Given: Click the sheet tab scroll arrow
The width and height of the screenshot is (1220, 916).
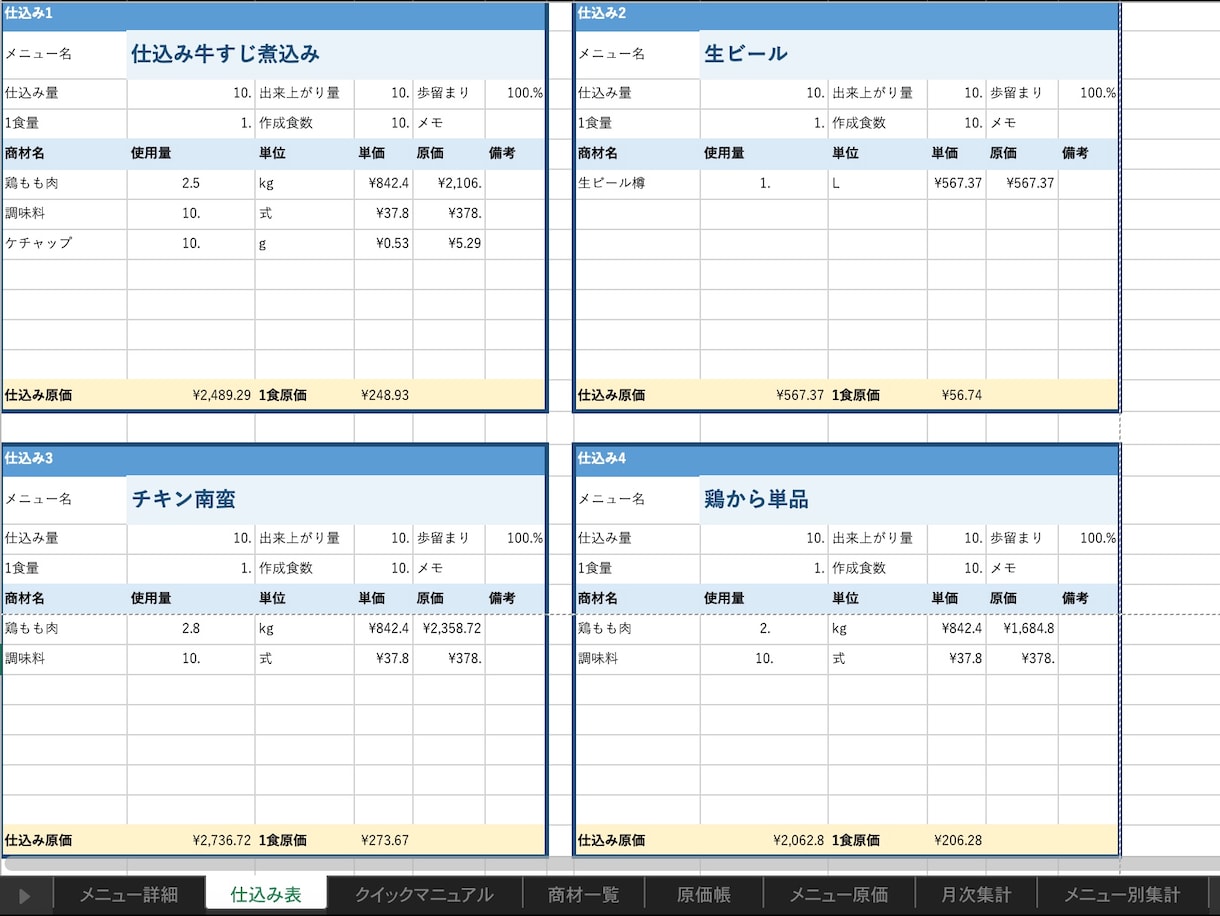Looking at the screenshot, I should [25, 896].
